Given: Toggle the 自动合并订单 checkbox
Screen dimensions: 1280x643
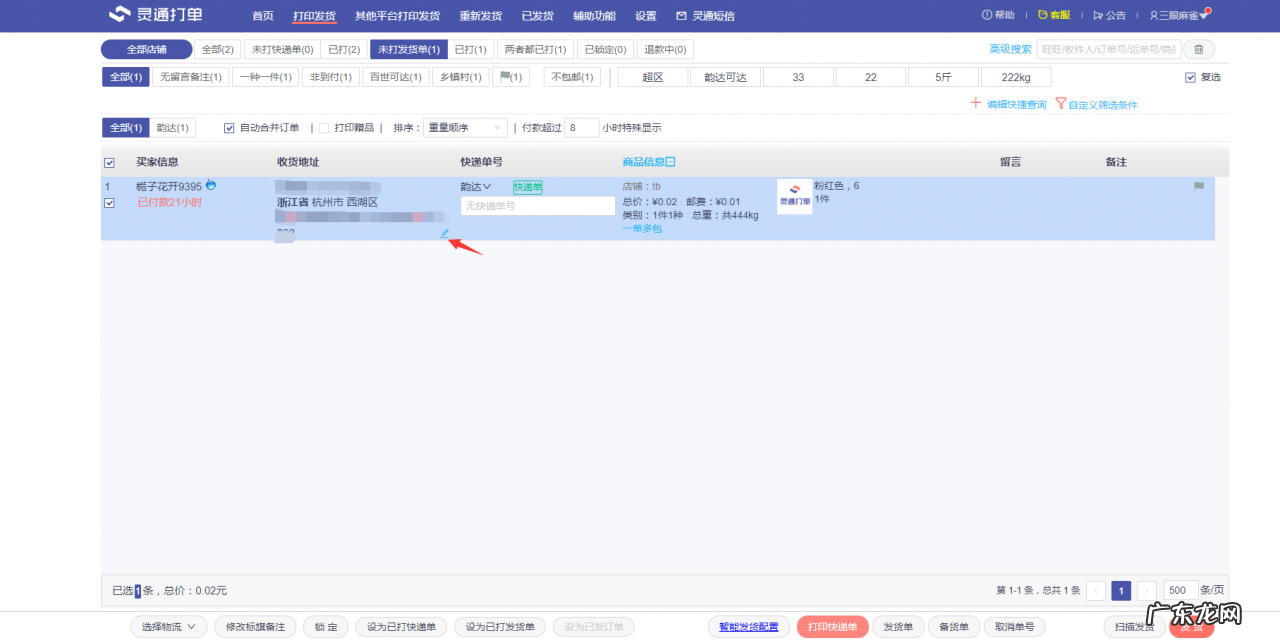Looking at the screenshot, I should click(x=229, y=127).
